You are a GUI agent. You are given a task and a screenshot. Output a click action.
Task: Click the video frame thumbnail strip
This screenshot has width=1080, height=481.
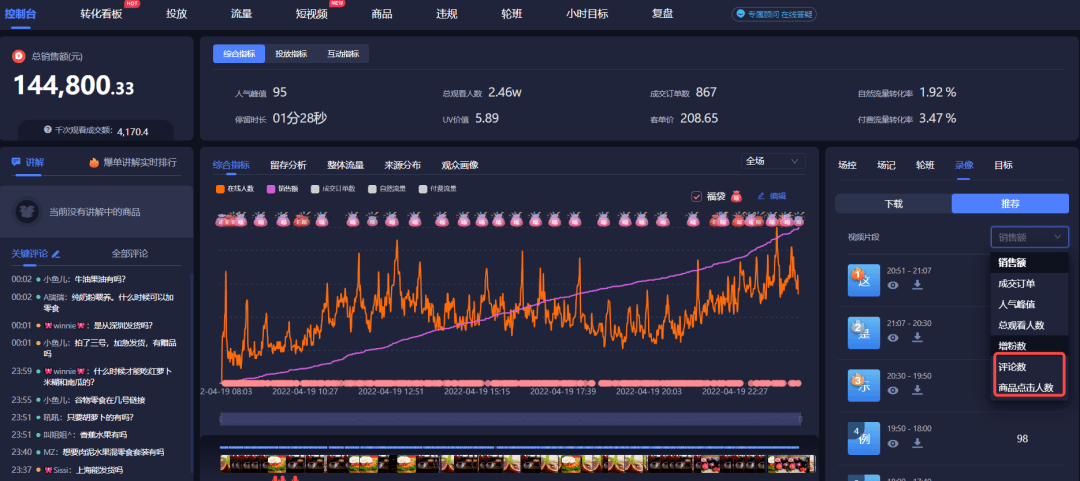click(x=517, y=462)
